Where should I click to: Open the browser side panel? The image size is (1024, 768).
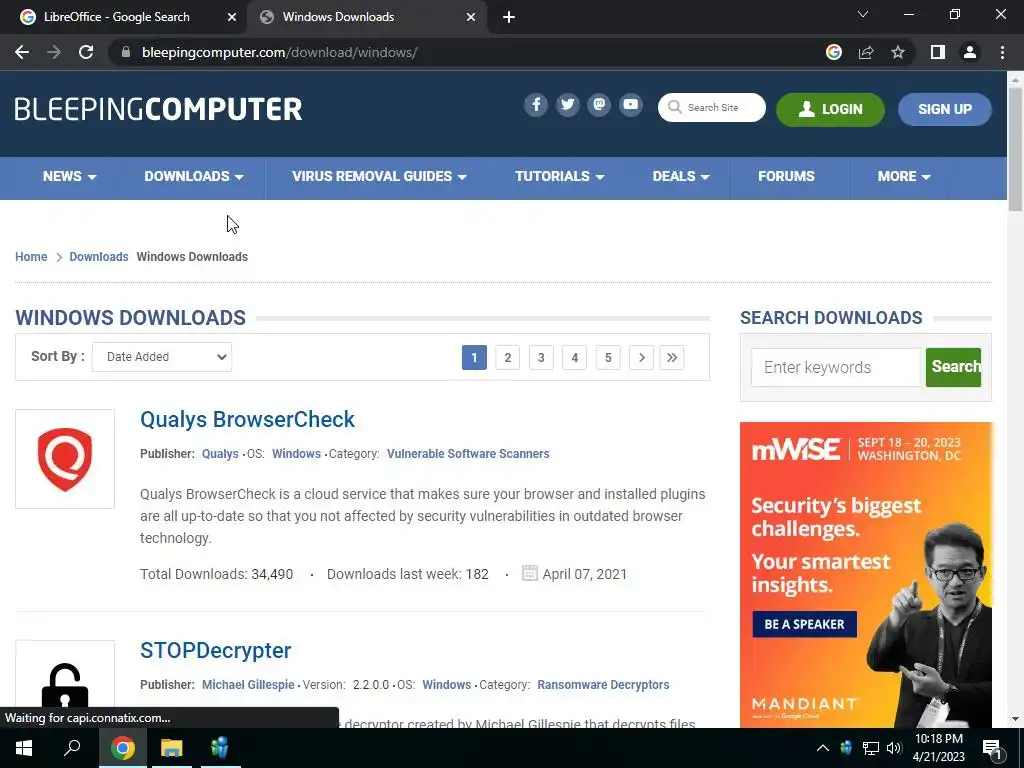938,52
